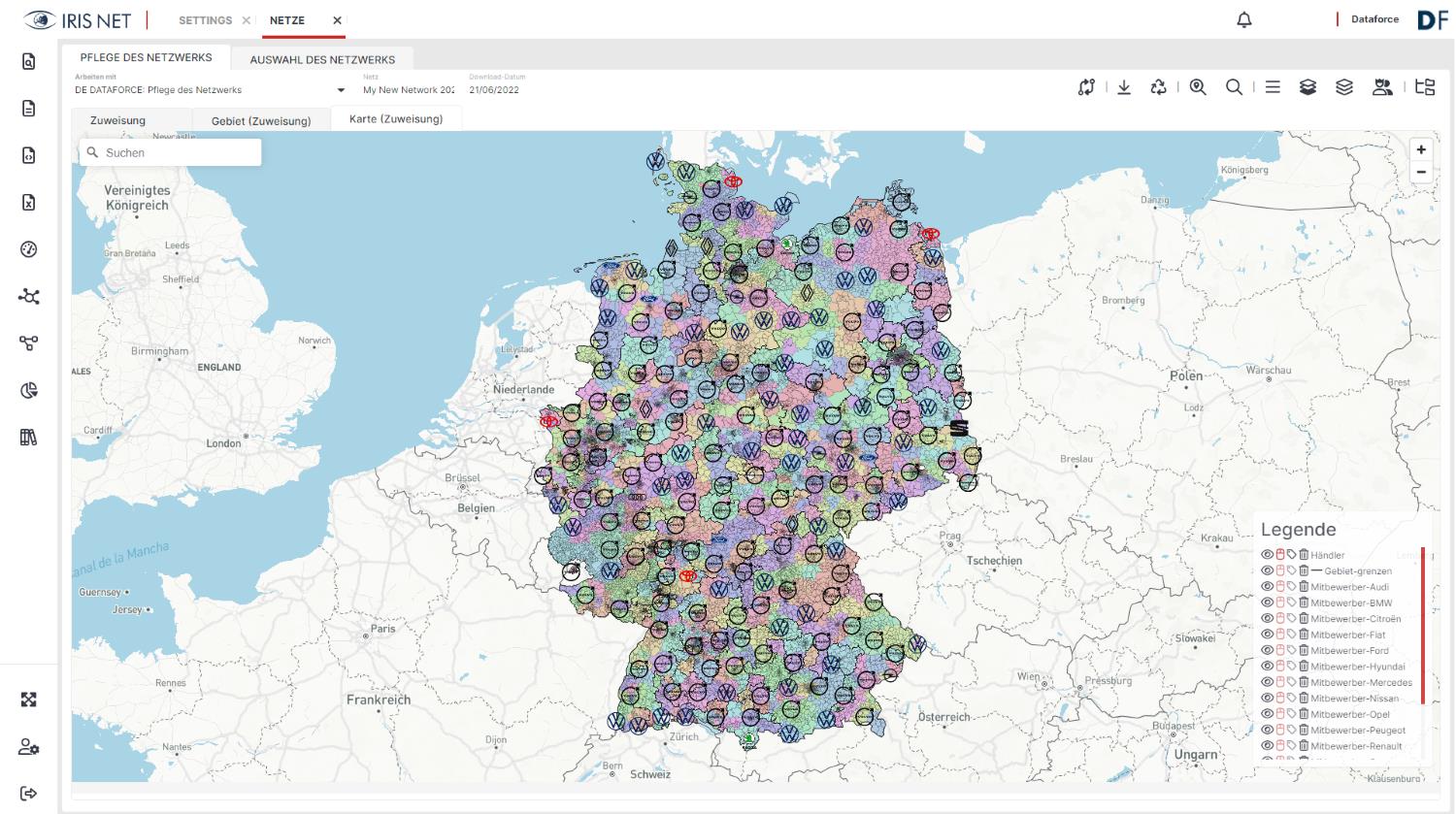Select the NETZE top tab

point(287,20)
